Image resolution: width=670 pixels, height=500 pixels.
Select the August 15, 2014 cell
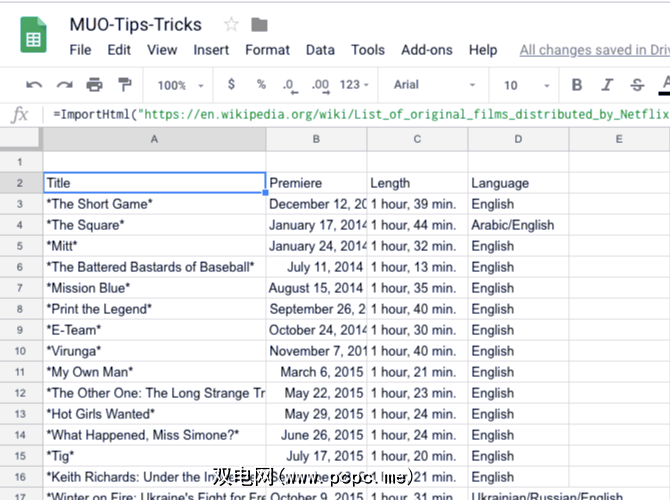(x=316, y=288)
